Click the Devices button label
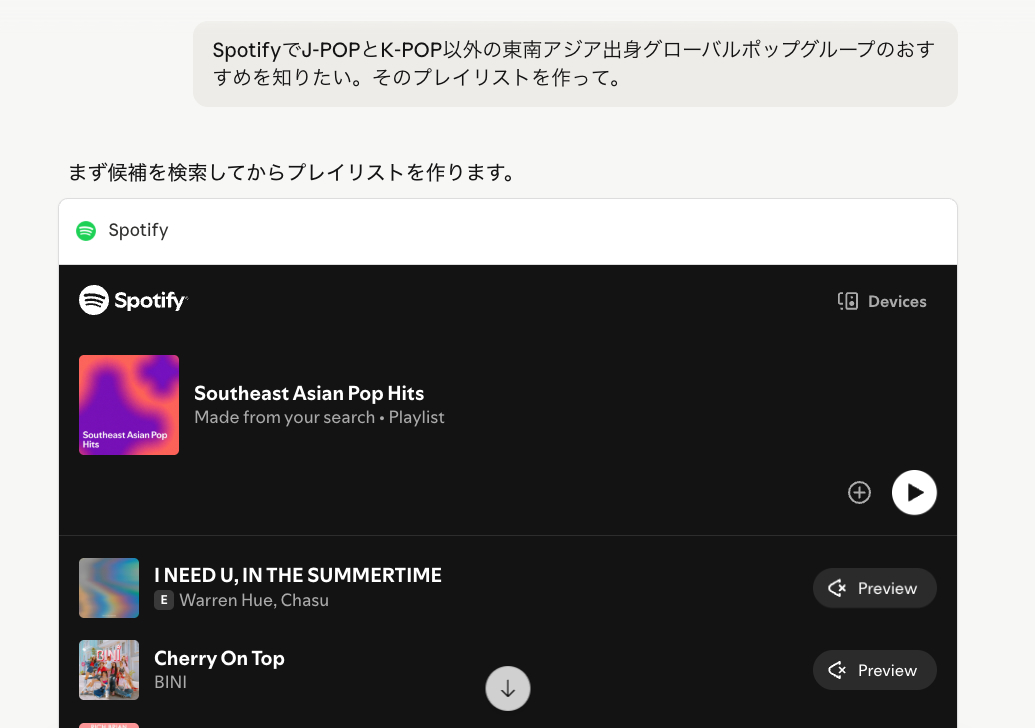This screenshot has width=1035, height=728. pos(897,301)
